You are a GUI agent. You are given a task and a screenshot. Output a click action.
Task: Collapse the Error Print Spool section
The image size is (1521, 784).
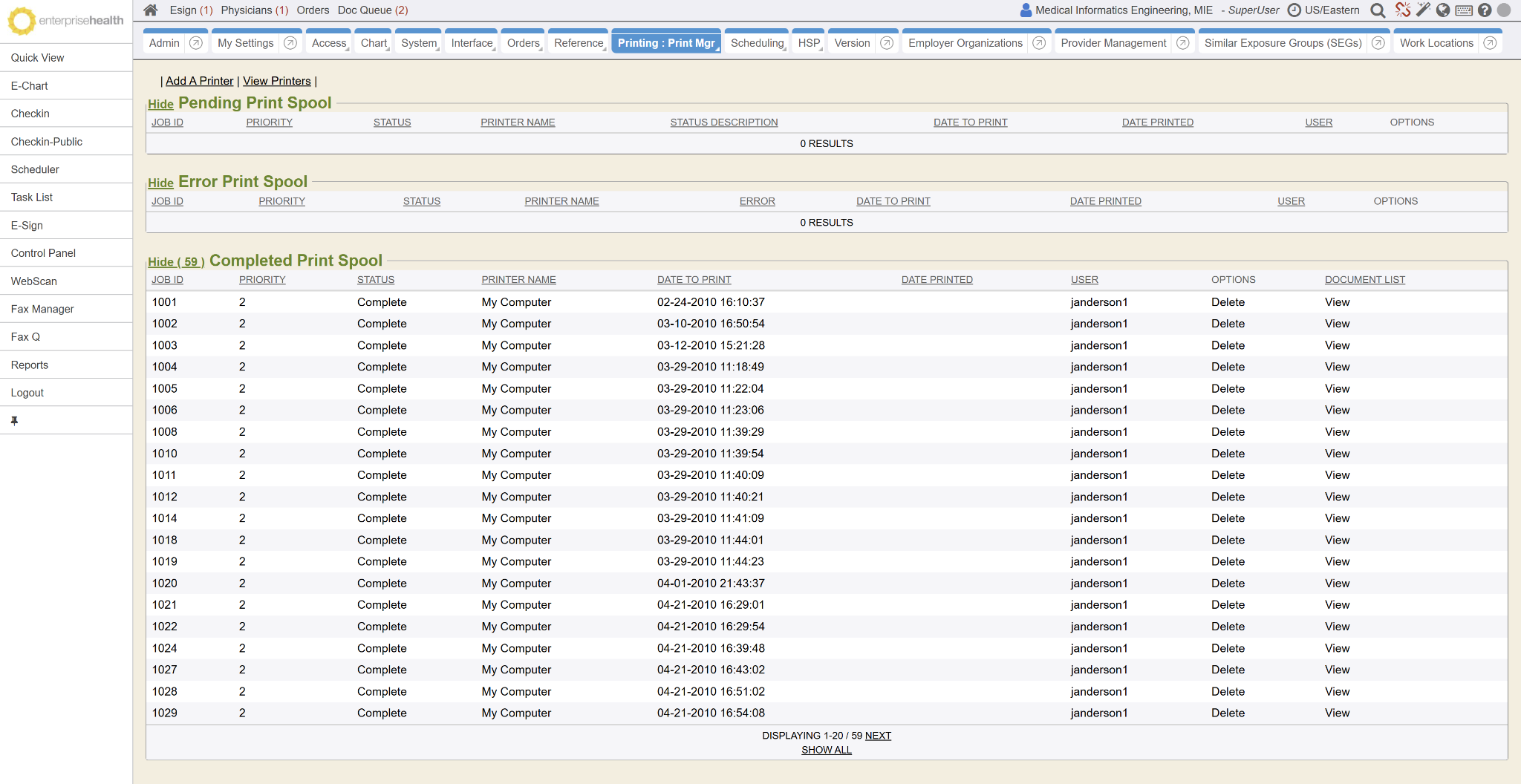160,183
